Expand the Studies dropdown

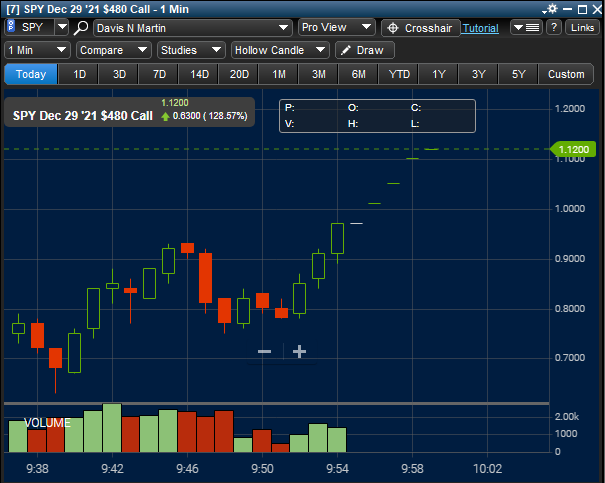click(x=191, y=50)
